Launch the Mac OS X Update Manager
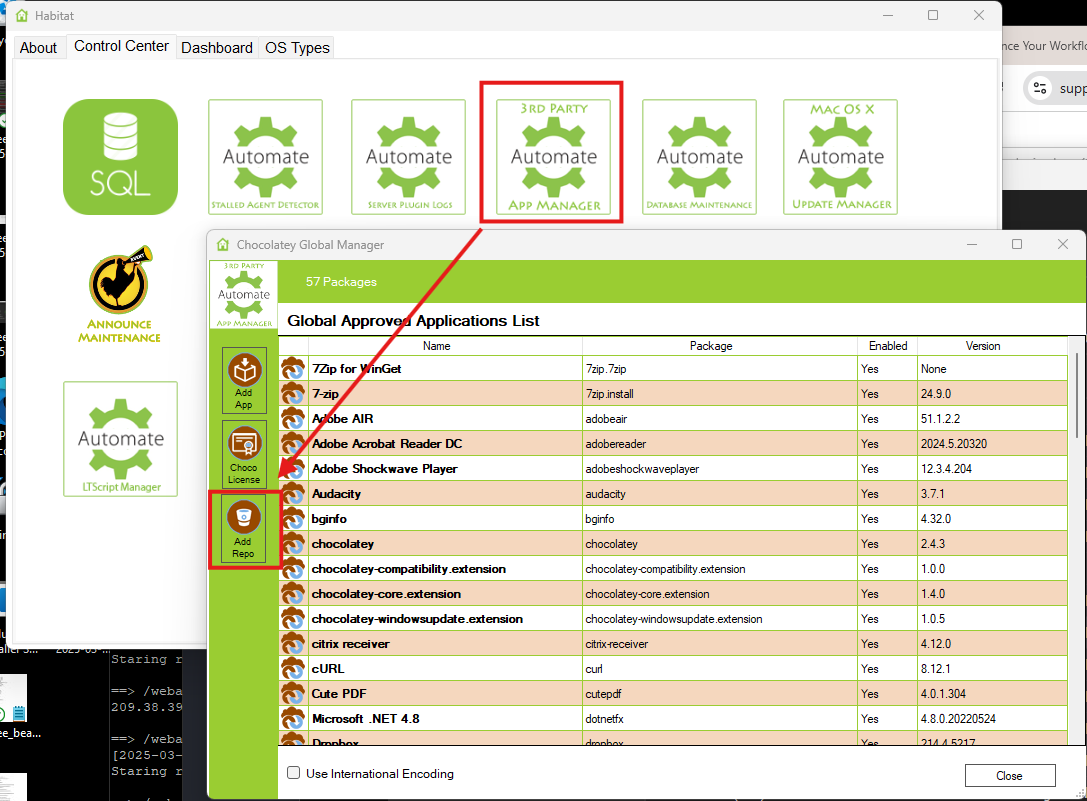Screen dimensions: 1087x801 (840, 157)
